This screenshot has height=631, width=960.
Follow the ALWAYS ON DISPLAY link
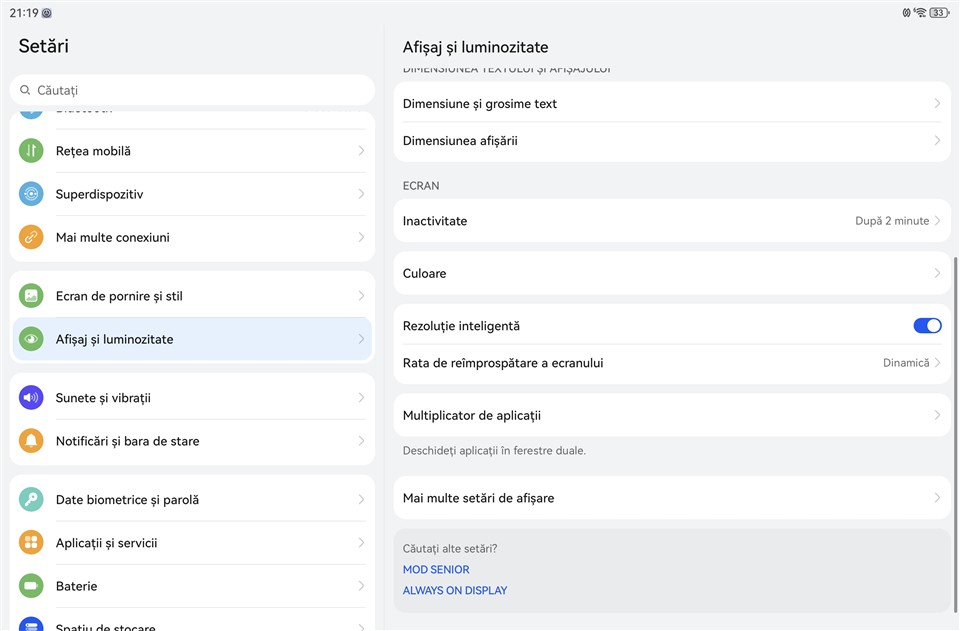pyautogui.click(x=455, y=591)
